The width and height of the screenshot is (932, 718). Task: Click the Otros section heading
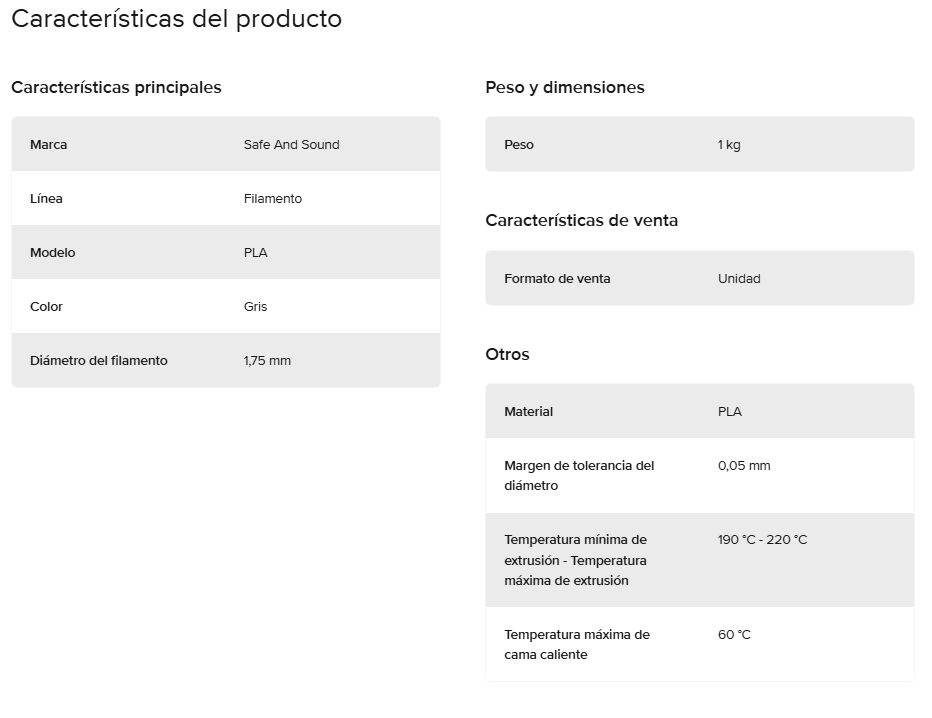coord(507,354)
